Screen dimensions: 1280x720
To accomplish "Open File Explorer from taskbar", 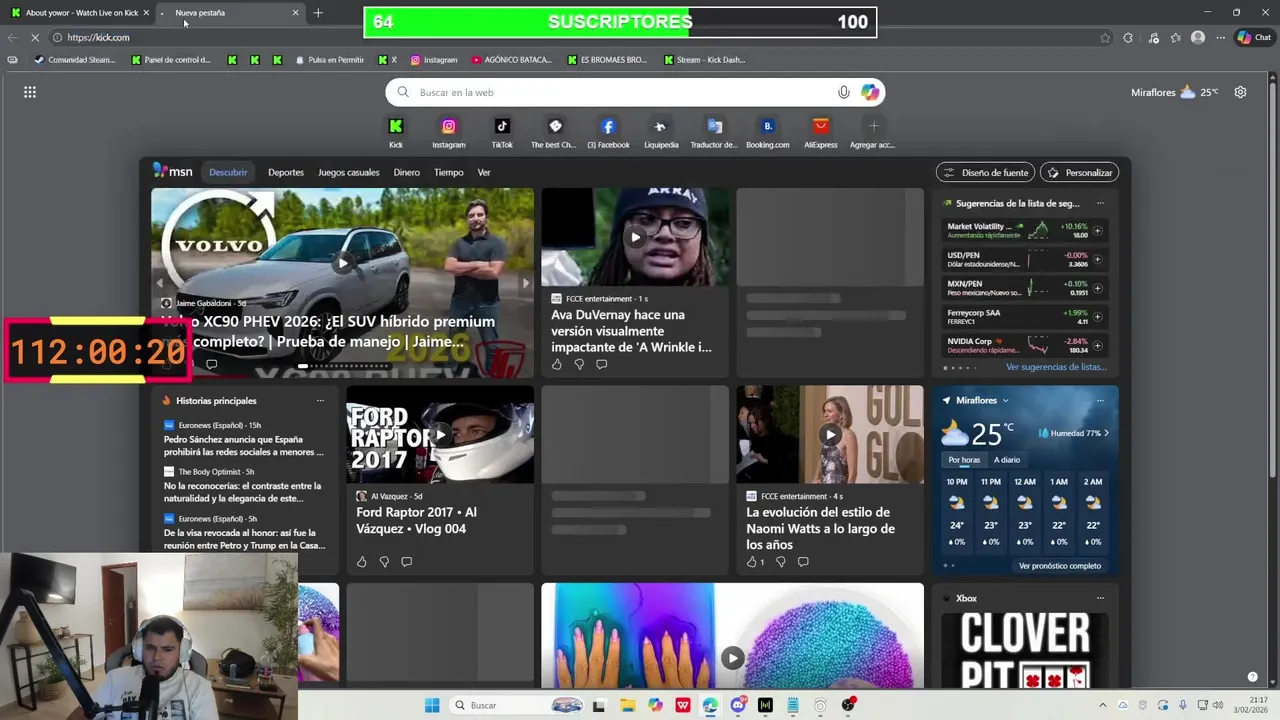I will pos(628,705).
